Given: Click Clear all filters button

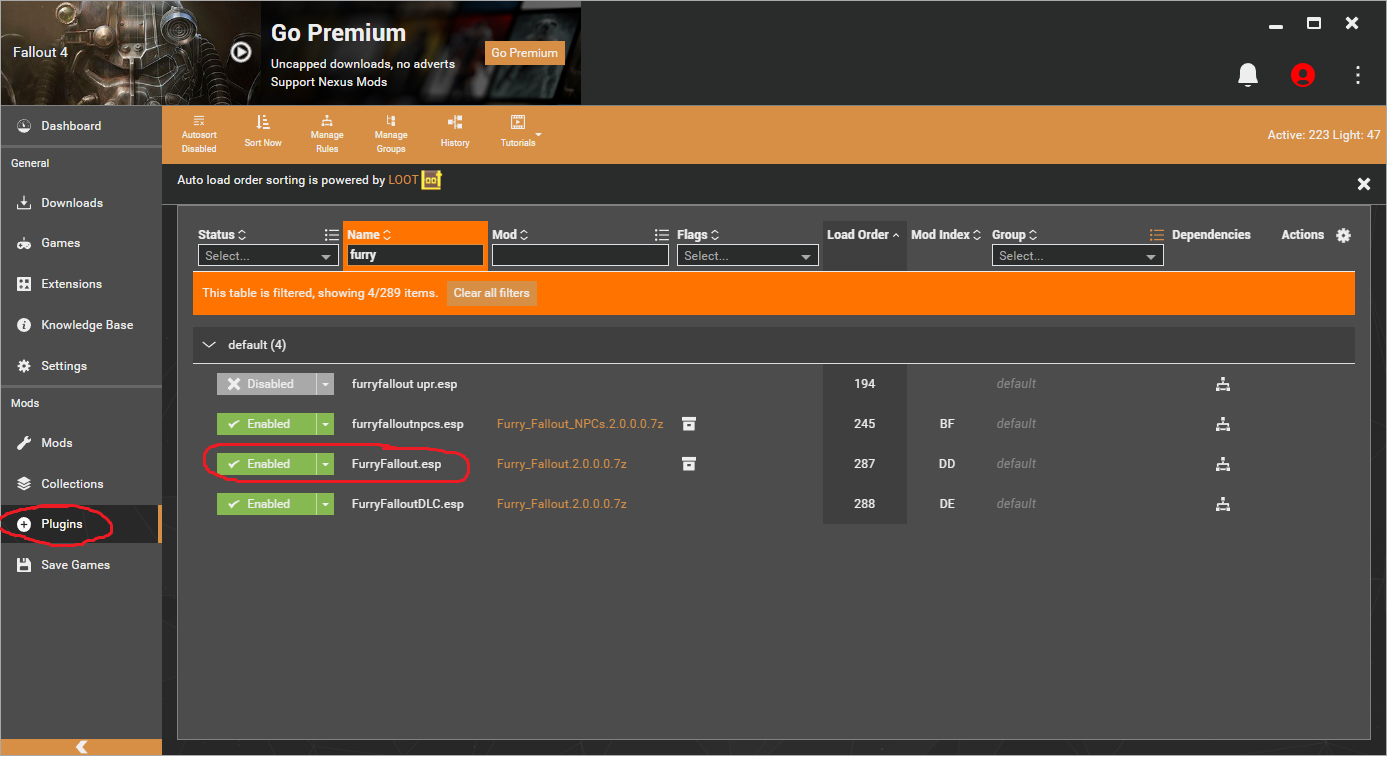Looking at the screenshot, I should pos(492,293).
